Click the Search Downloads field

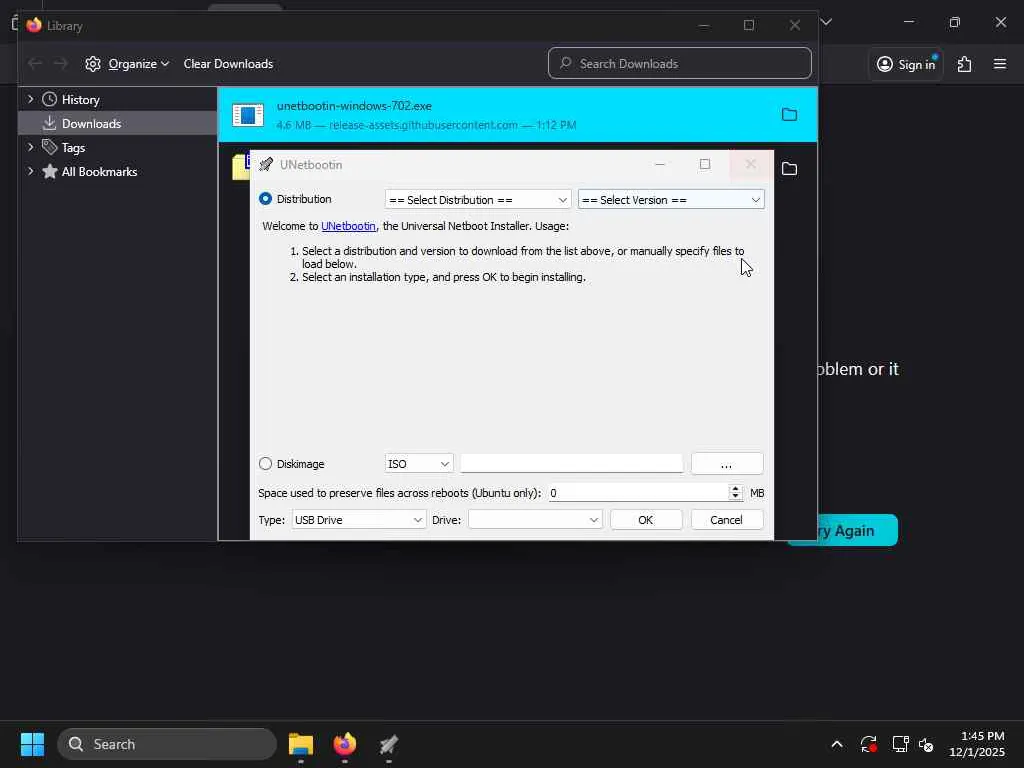point(680,63)
